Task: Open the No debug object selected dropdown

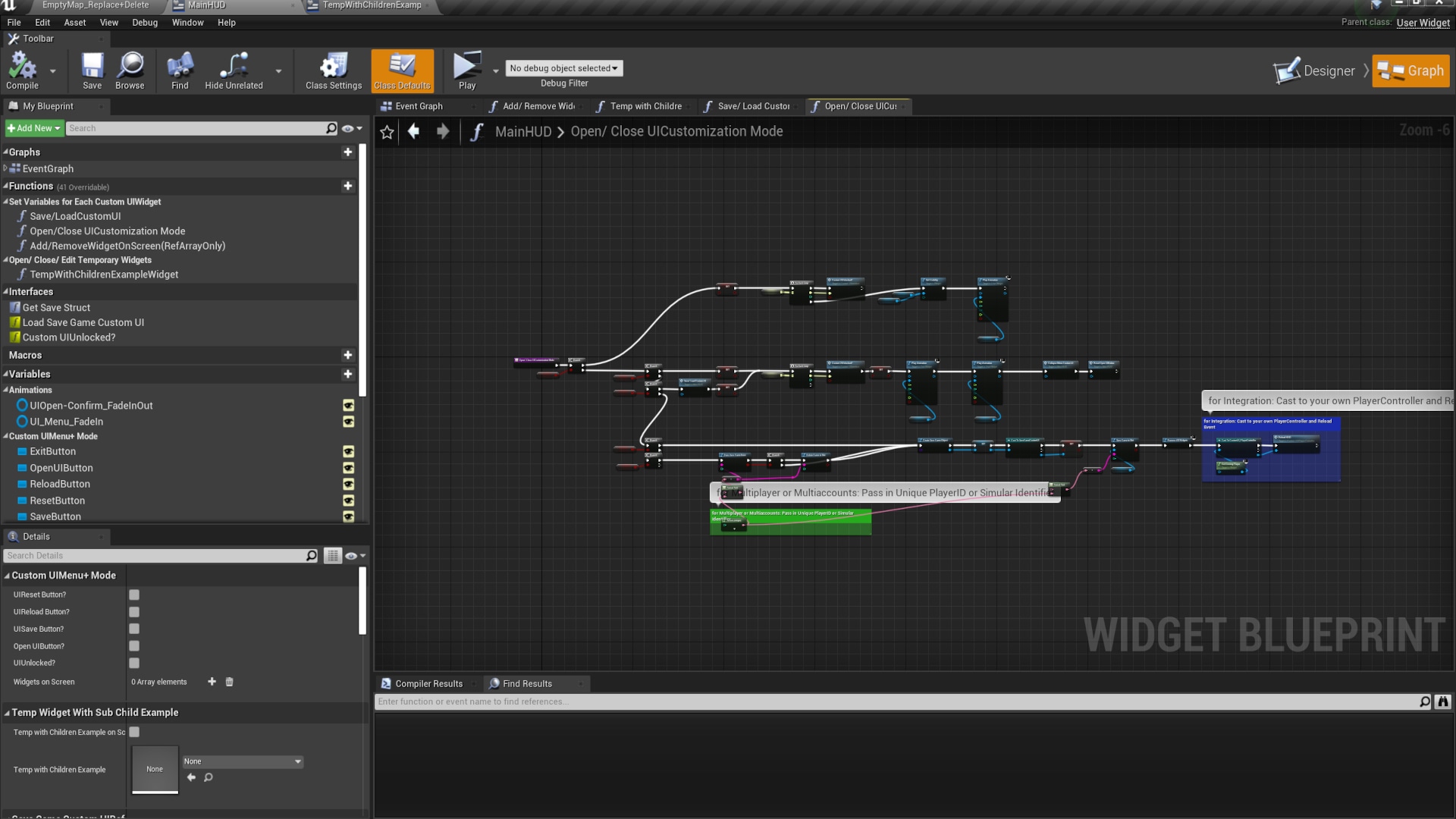Action: click(x=563, y=67)
